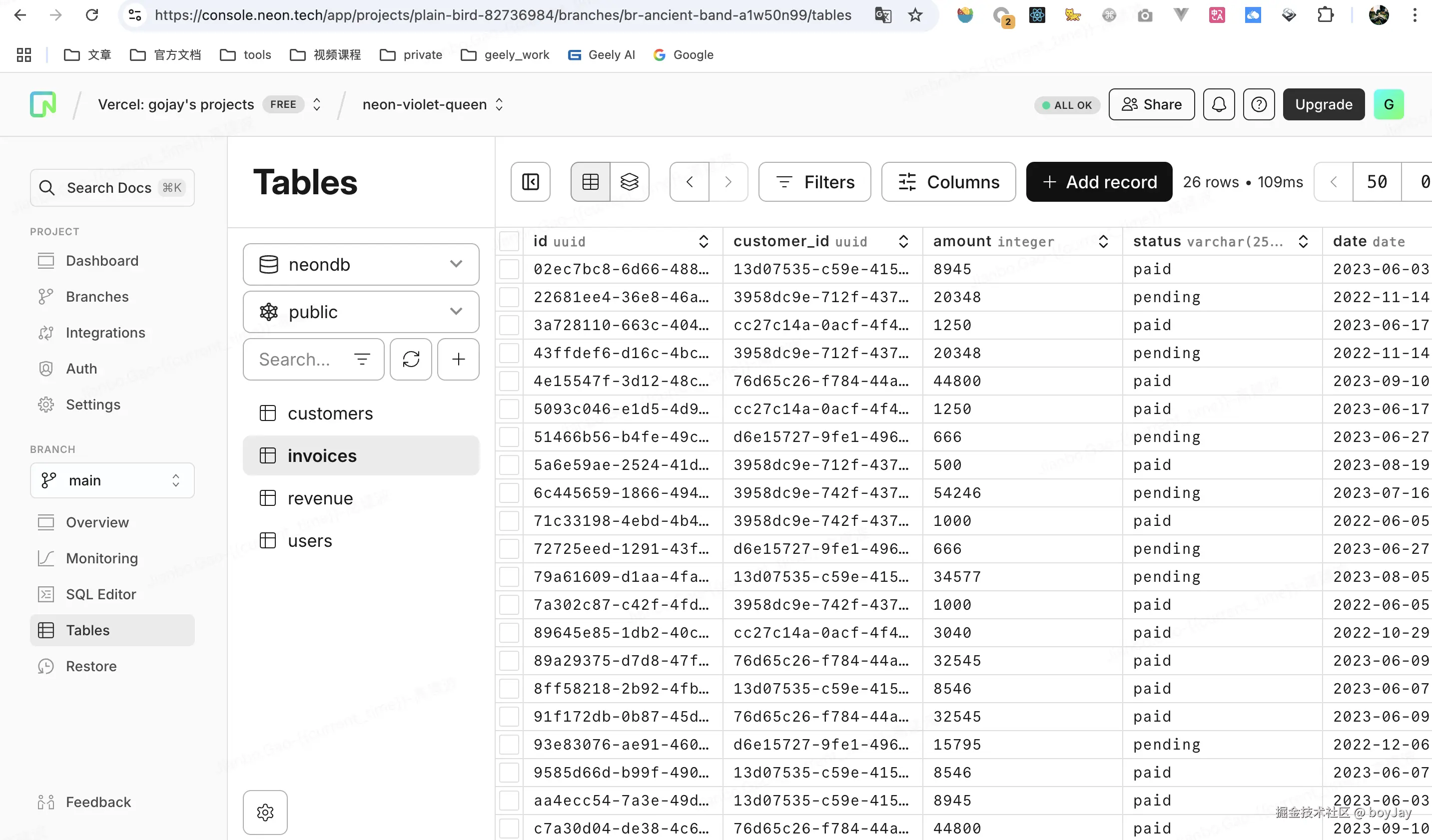Open gear settings below table list
The height and width of the screenshot is (840, 1432).
coord(265,812)
